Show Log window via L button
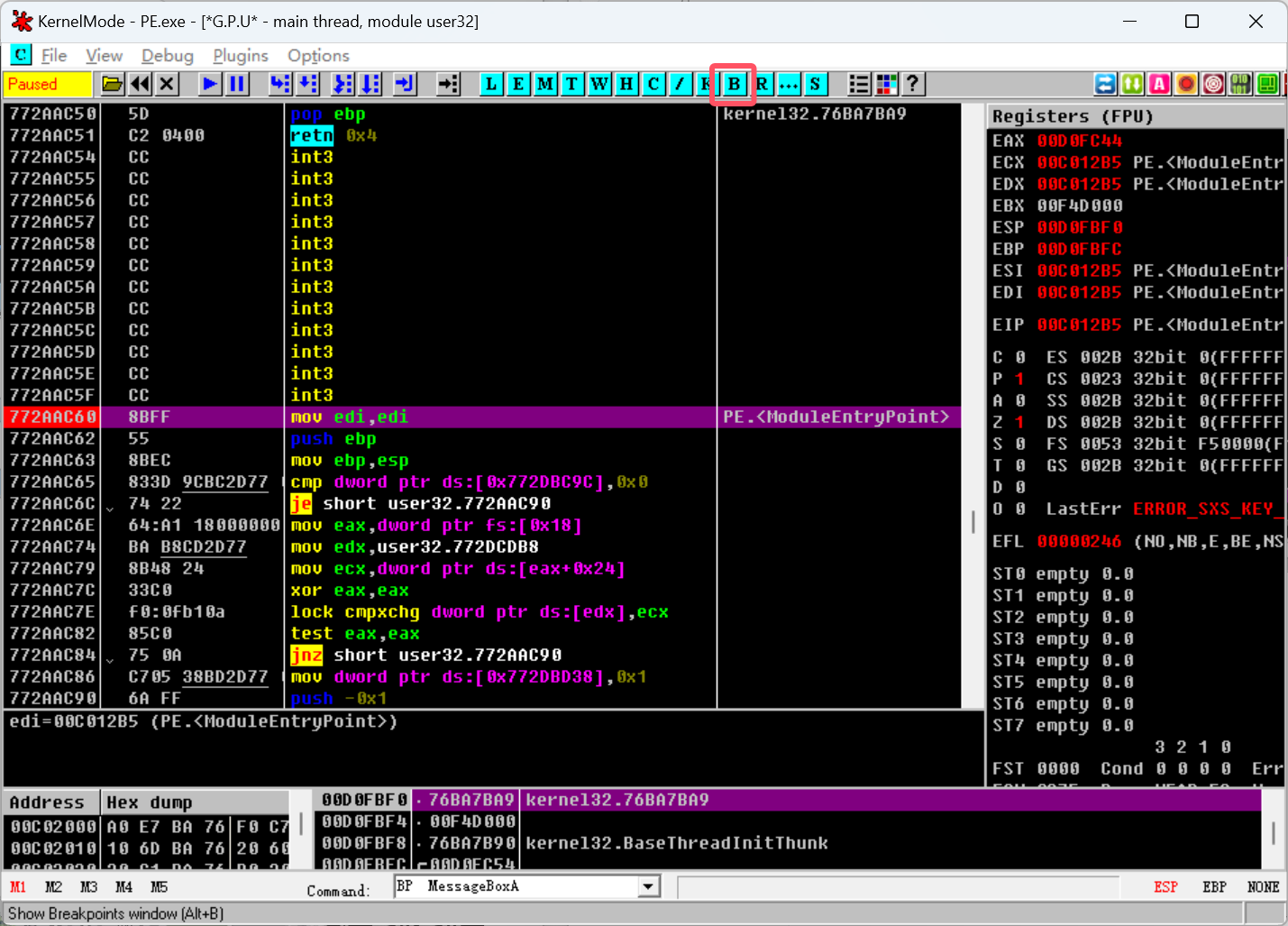This screenshot has height=926, width=1288. 491,84
